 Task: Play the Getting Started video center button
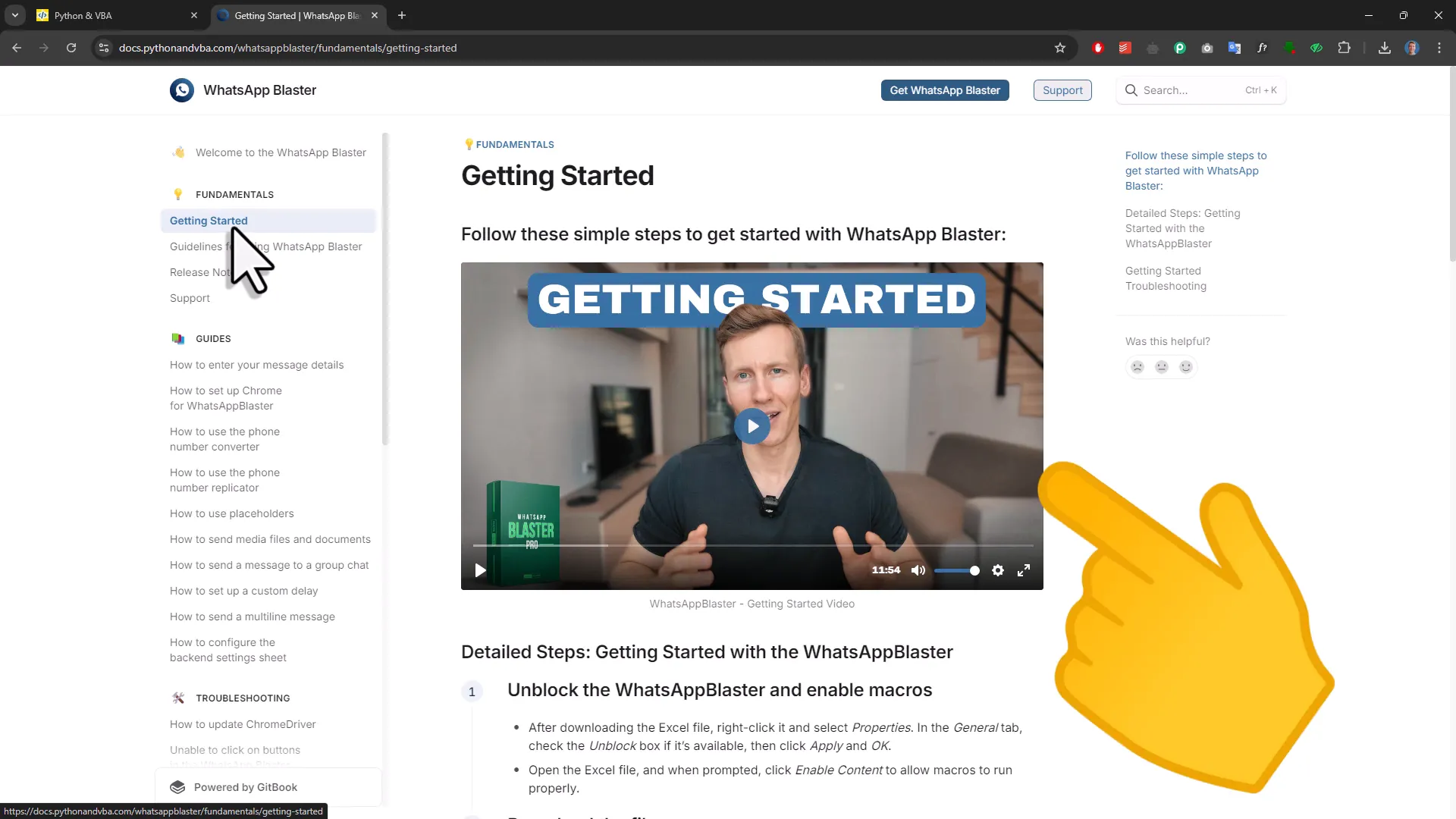[x=752, y=426]
